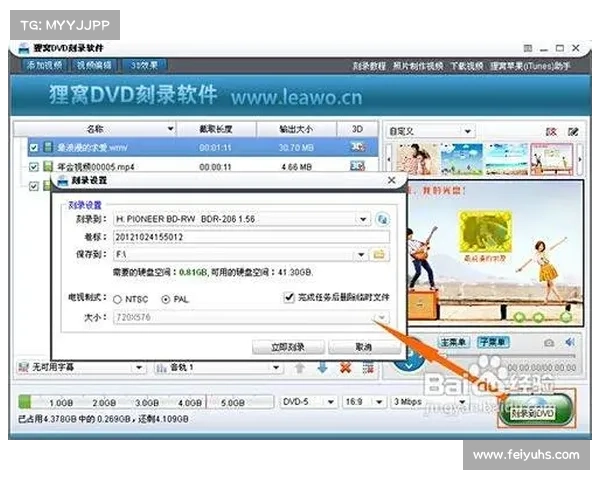This screenshot has width=600, height=480.
Task: Click the subtitle icon beside 无可用字幕
Action: pos(24,367)
